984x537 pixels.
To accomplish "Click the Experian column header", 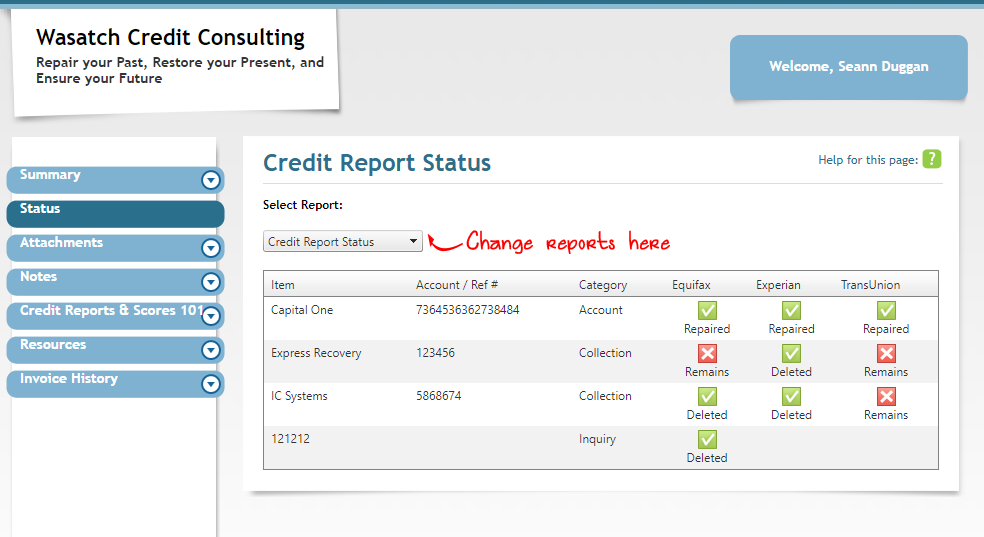I will [778, 285].
